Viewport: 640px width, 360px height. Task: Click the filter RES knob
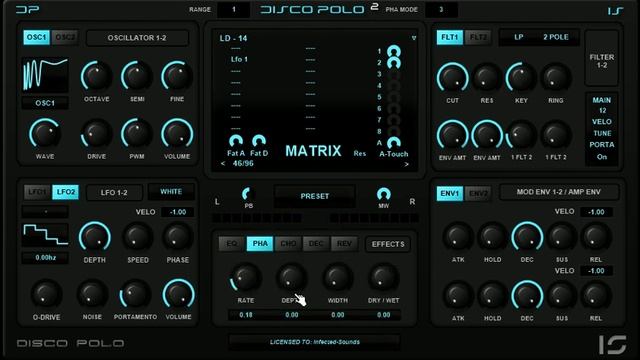point(487,78)
